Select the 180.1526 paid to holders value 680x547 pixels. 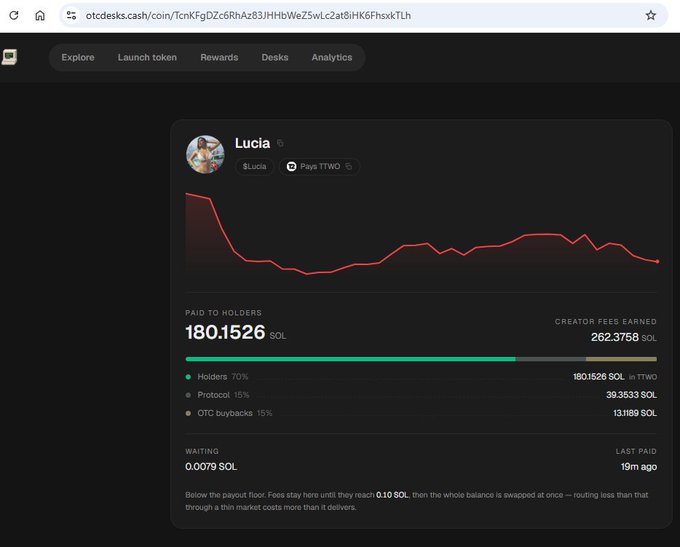point(225,332)
